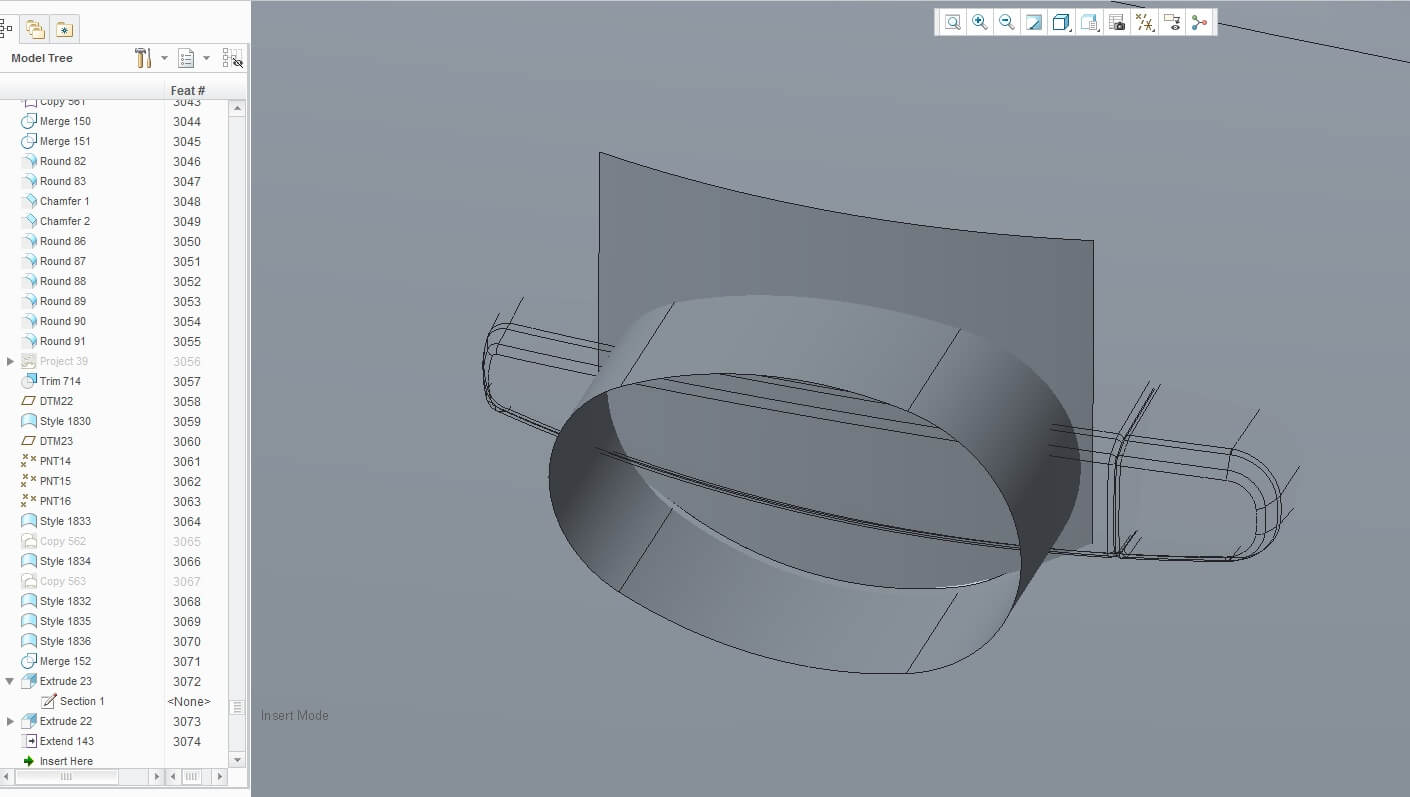1410x797 pixels.
Task: Click the Refit view icon
Action: click(x=953, y=22)
